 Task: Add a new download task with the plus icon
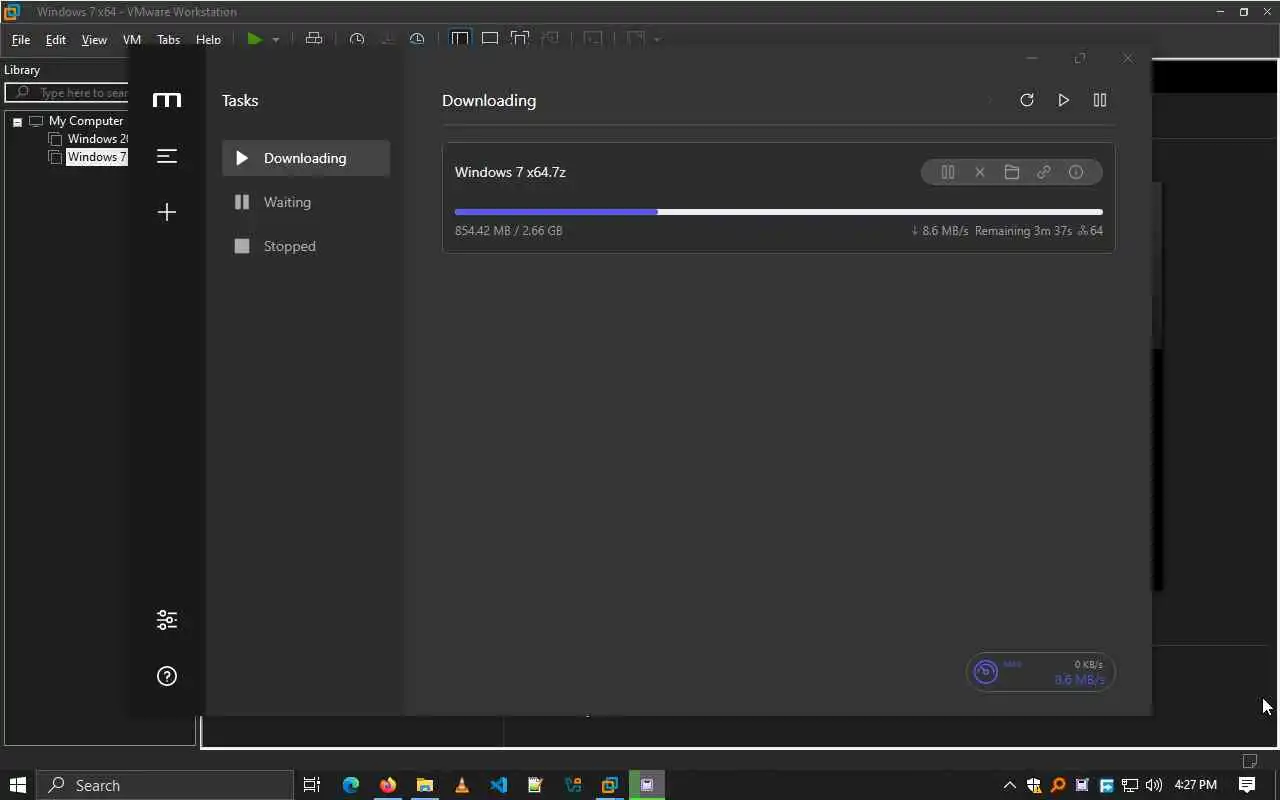pos(167,212)
